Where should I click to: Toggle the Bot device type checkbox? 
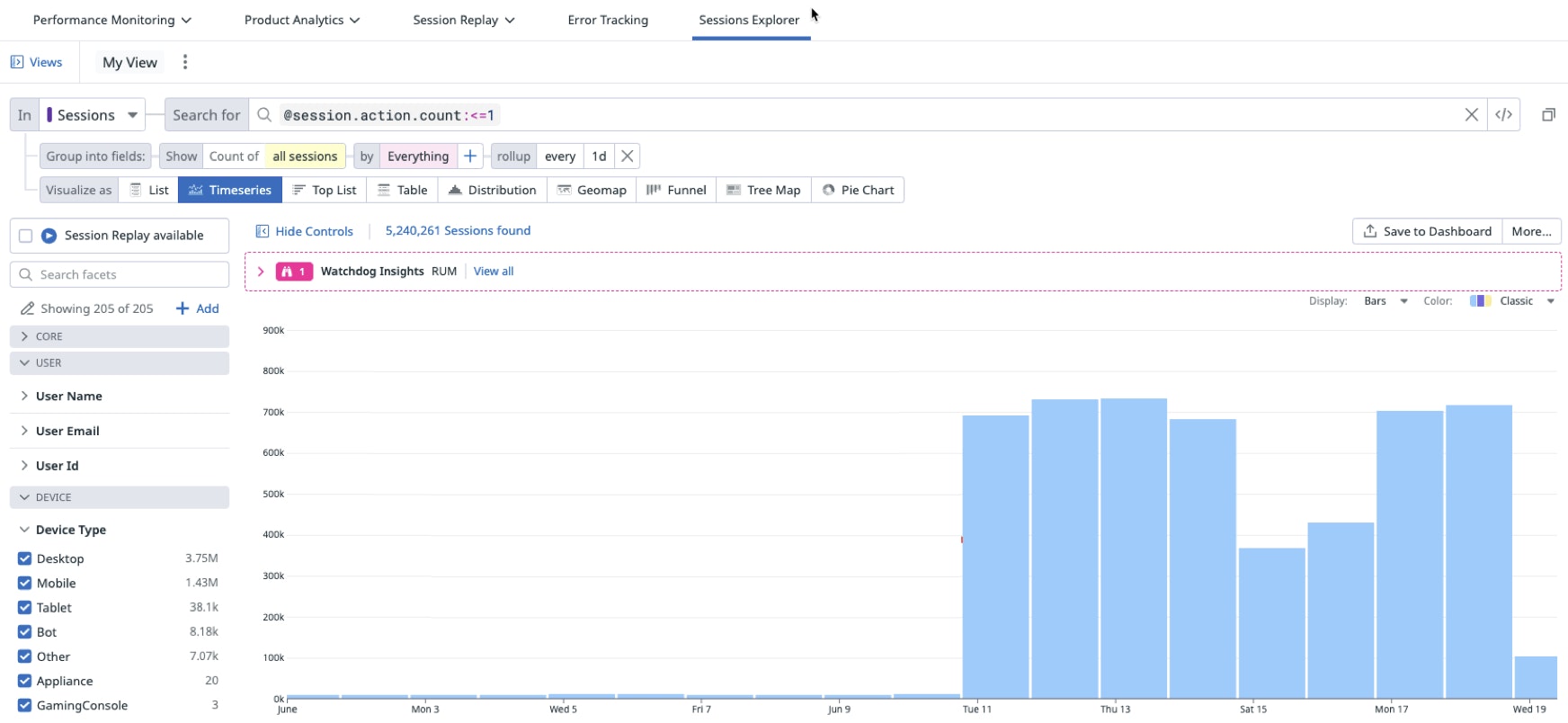click(x=25, y=632)
